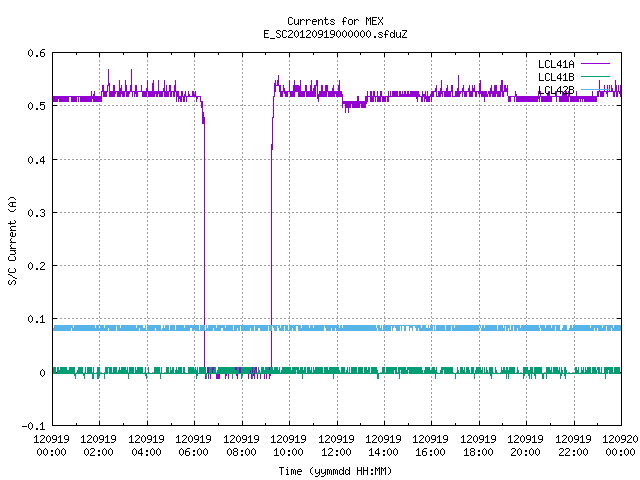Image resolution: width=640 pixels, height=480 pixels.
Task: Click the 0.5 y-axis tick value
Action: point(36,106)
